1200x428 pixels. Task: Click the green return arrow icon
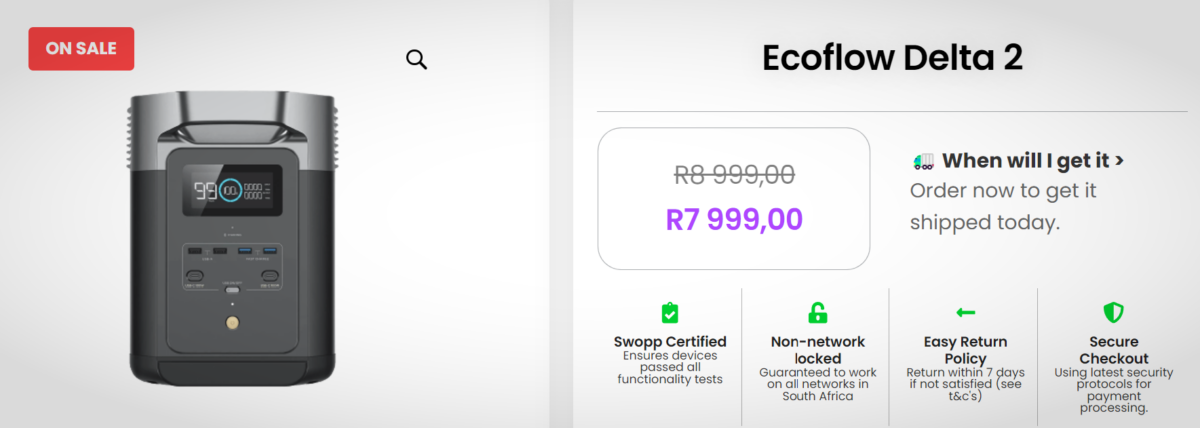coord(965,313)
